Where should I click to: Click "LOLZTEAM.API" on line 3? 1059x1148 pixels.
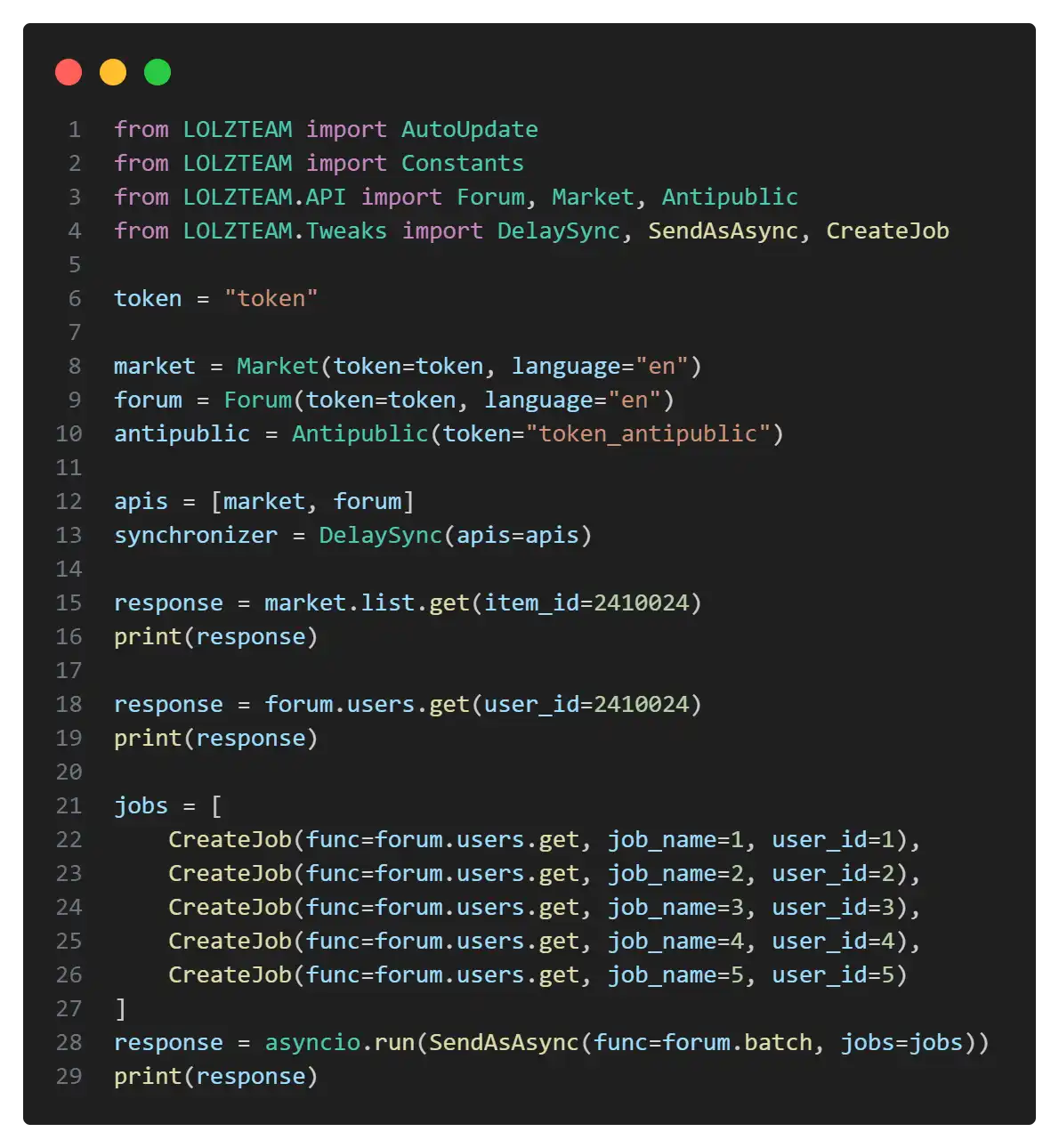click(264, 198)
